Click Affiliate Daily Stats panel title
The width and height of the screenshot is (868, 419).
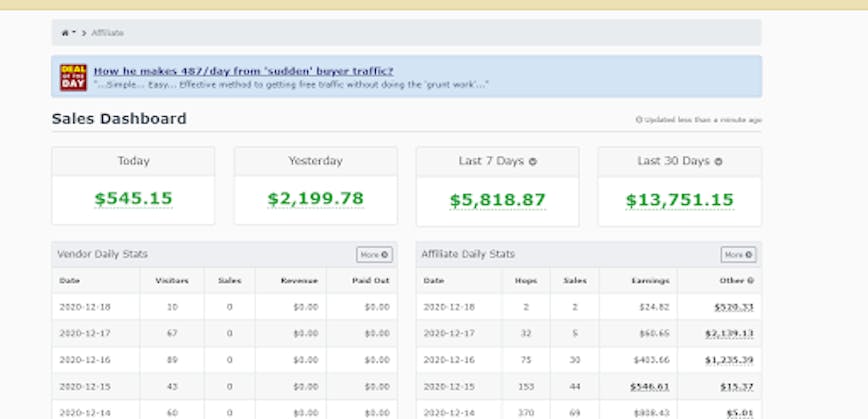point(468,255)
